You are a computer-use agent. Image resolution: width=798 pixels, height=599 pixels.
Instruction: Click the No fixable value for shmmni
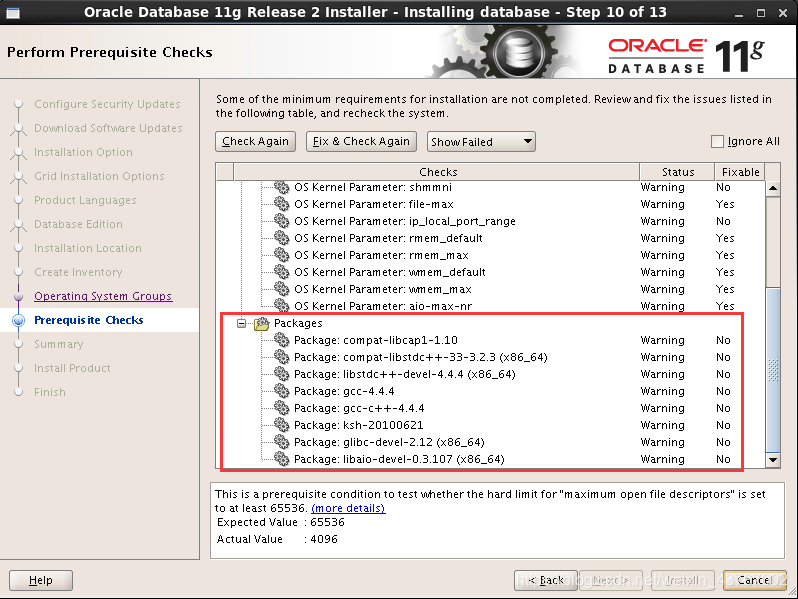(x=723, y=187)
